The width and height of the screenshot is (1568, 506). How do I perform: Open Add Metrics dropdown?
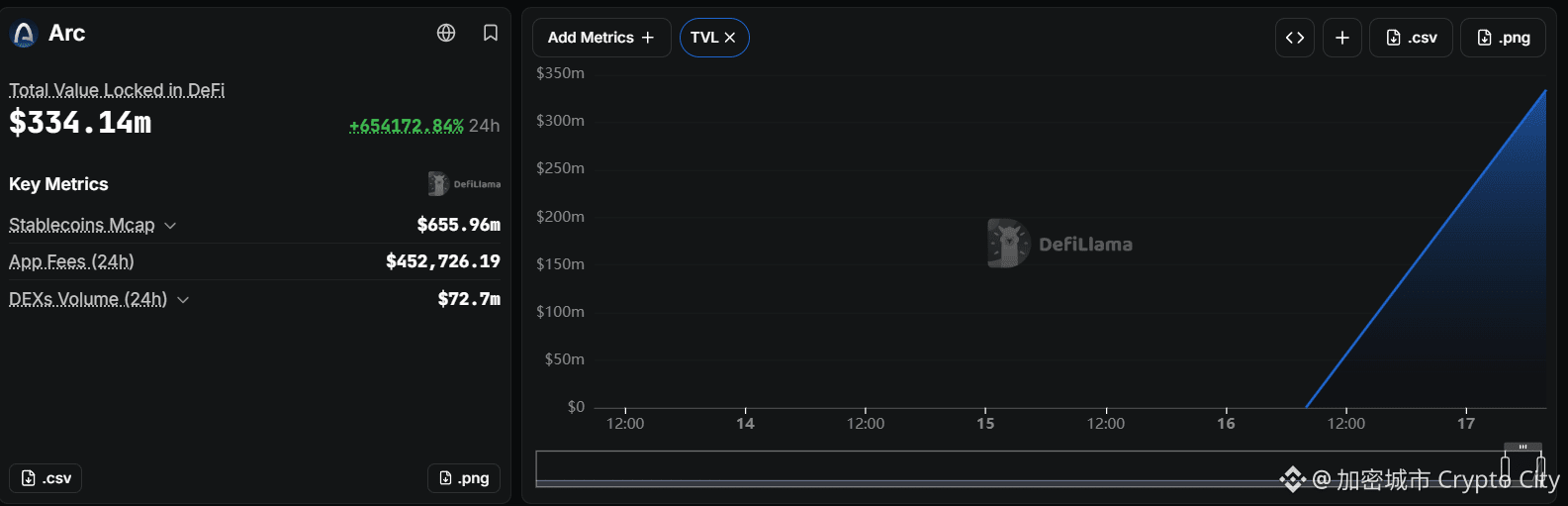(601, 38)
